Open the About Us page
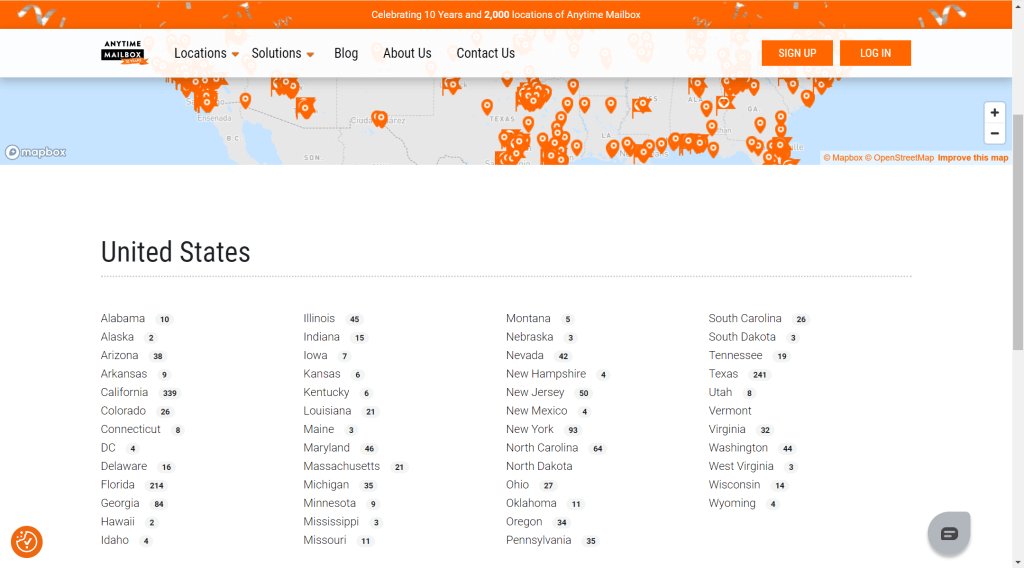 (x=407, y=53)
